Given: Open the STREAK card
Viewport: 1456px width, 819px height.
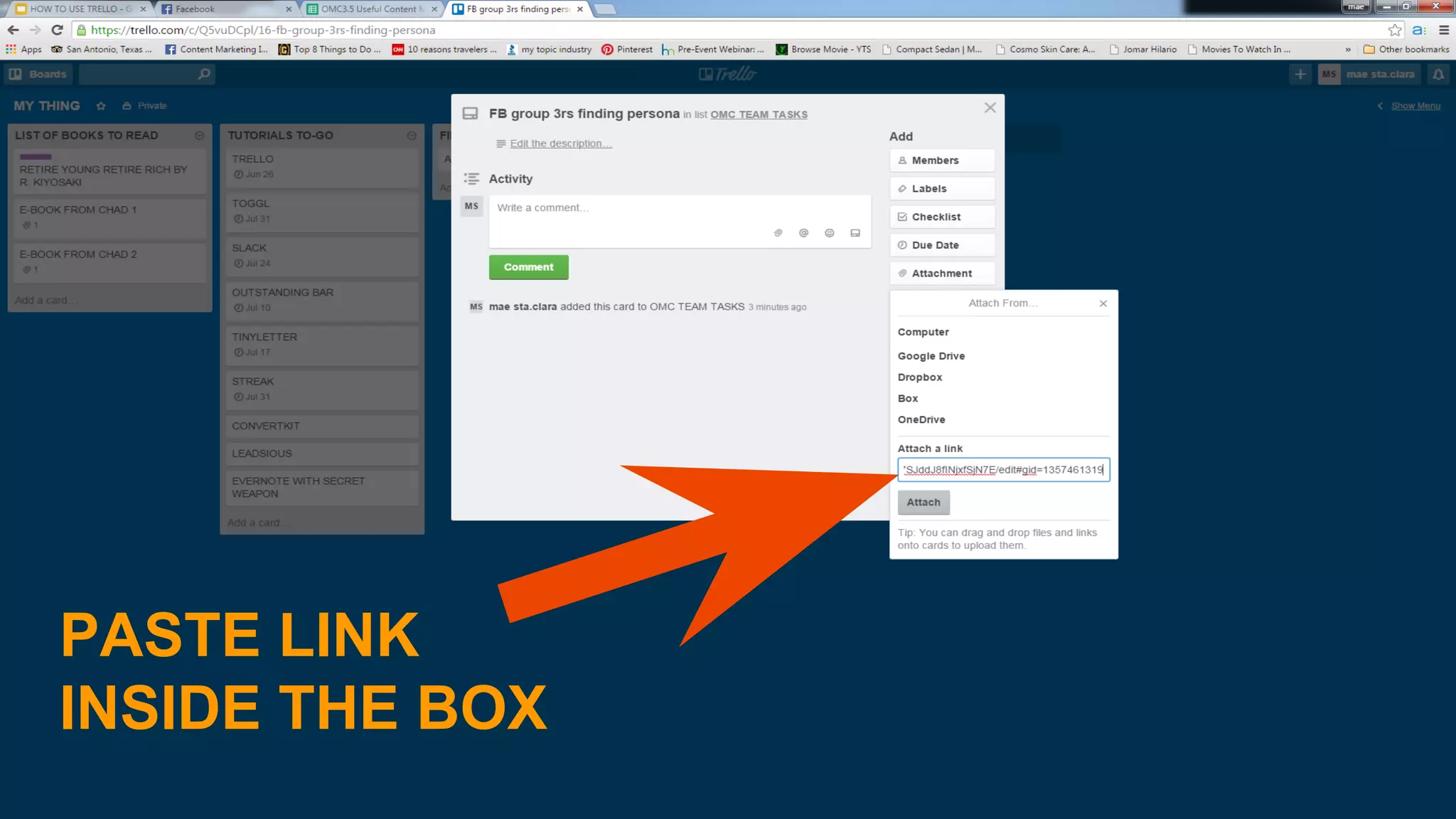Looking at the screenshot, I should click(322, 390).
